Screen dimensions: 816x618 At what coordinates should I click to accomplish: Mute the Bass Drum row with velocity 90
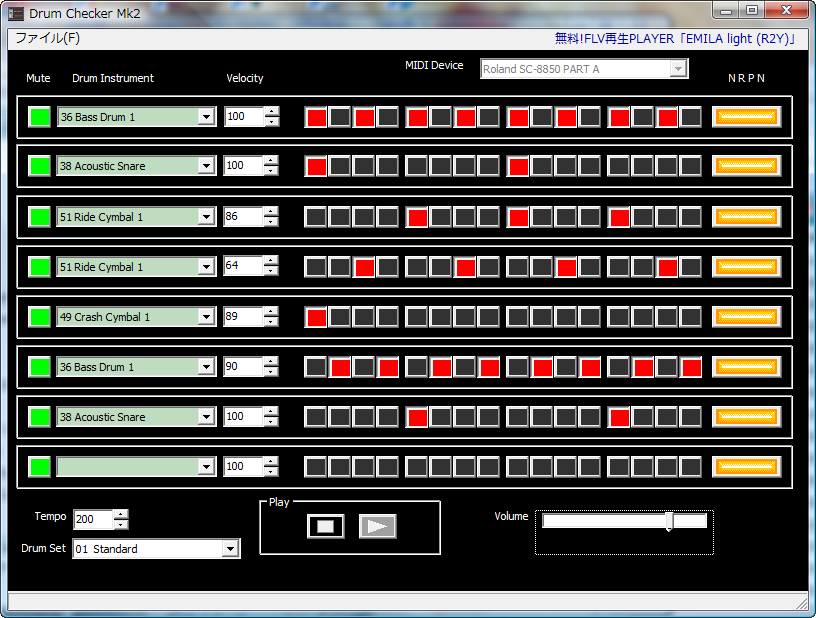[40, 367]
